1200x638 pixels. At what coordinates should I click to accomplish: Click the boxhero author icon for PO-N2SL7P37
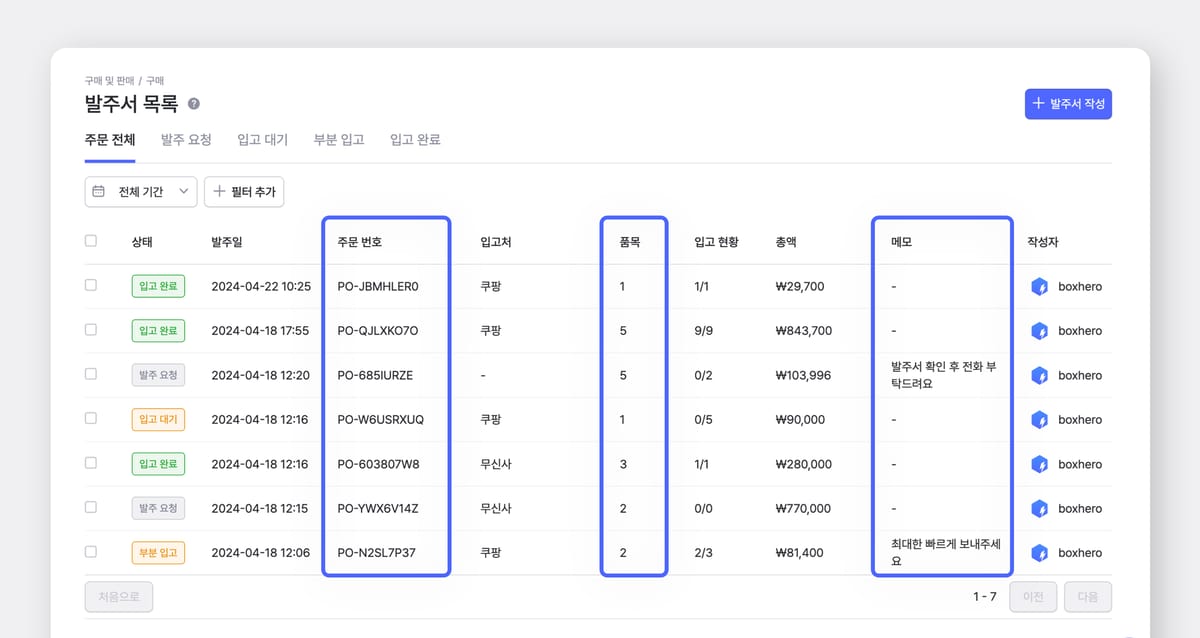pyautogui.click(x=1040, y=553)
